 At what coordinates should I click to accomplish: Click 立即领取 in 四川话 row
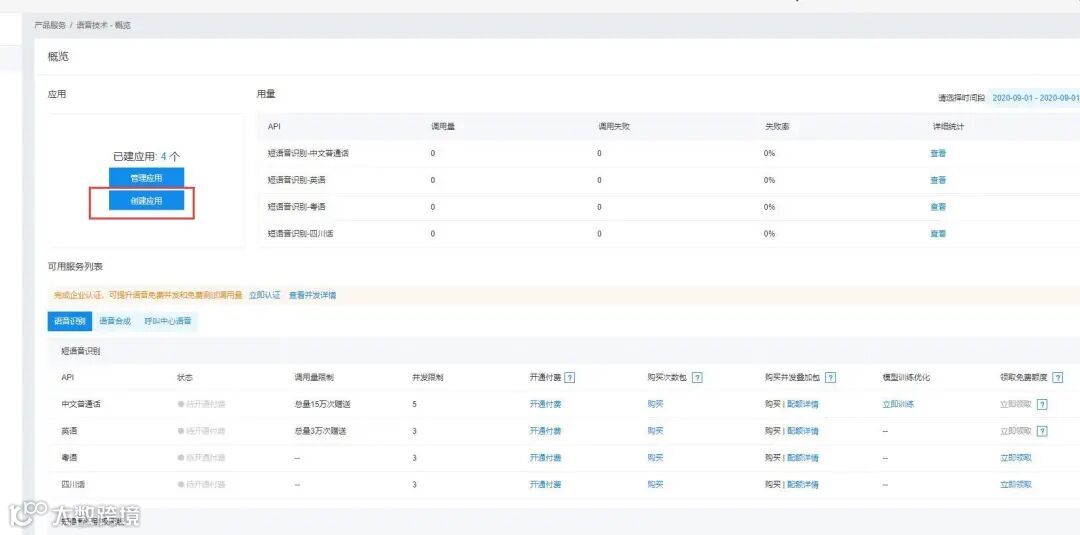point(1016,485)
